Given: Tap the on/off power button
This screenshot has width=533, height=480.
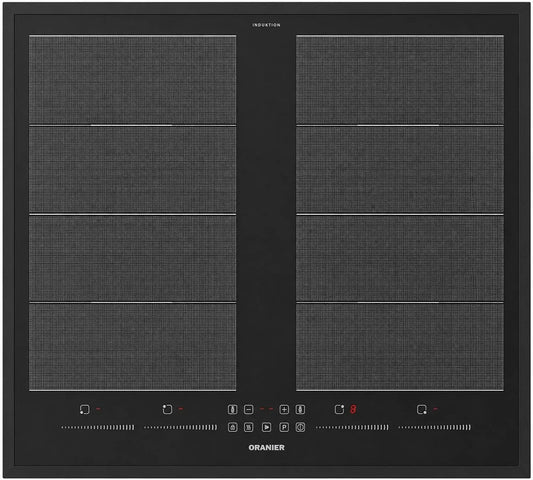Looking at the screenshot, I should [300, 427].
